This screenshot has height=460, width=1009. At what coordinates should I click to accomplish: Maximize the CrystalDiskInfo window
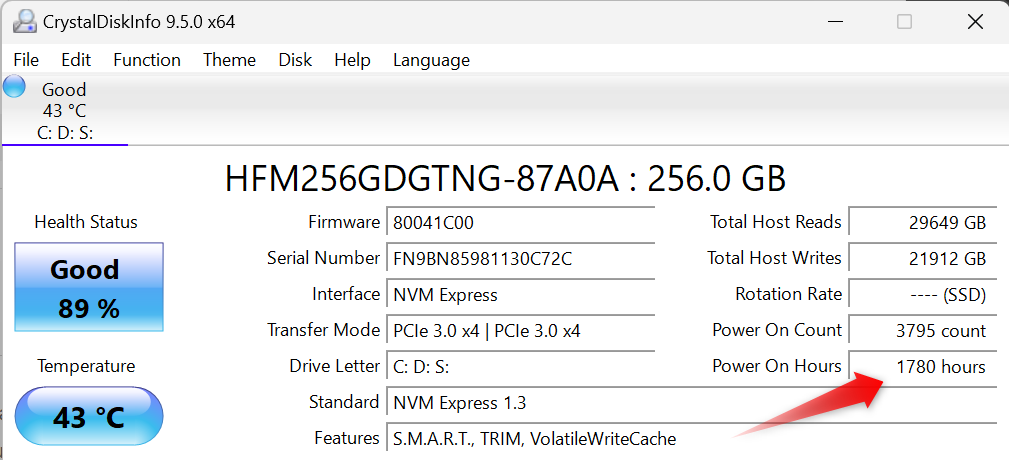[904, 21]
